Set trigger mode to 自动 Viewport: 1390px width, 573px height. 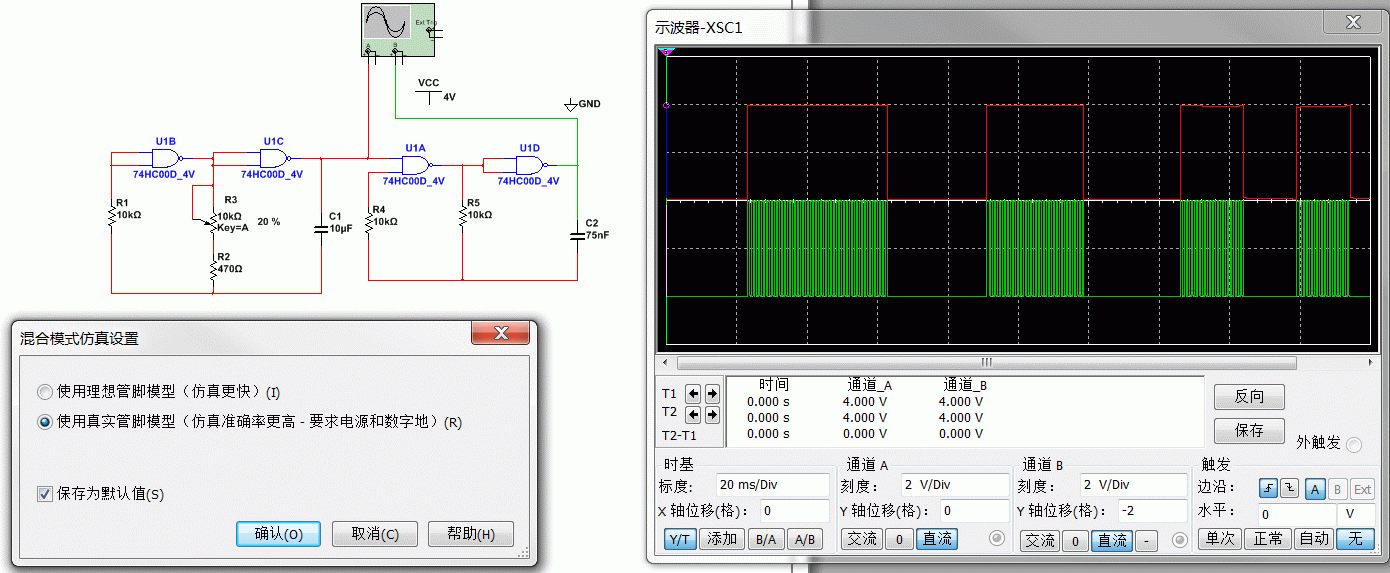click(x=1314, y=538)
